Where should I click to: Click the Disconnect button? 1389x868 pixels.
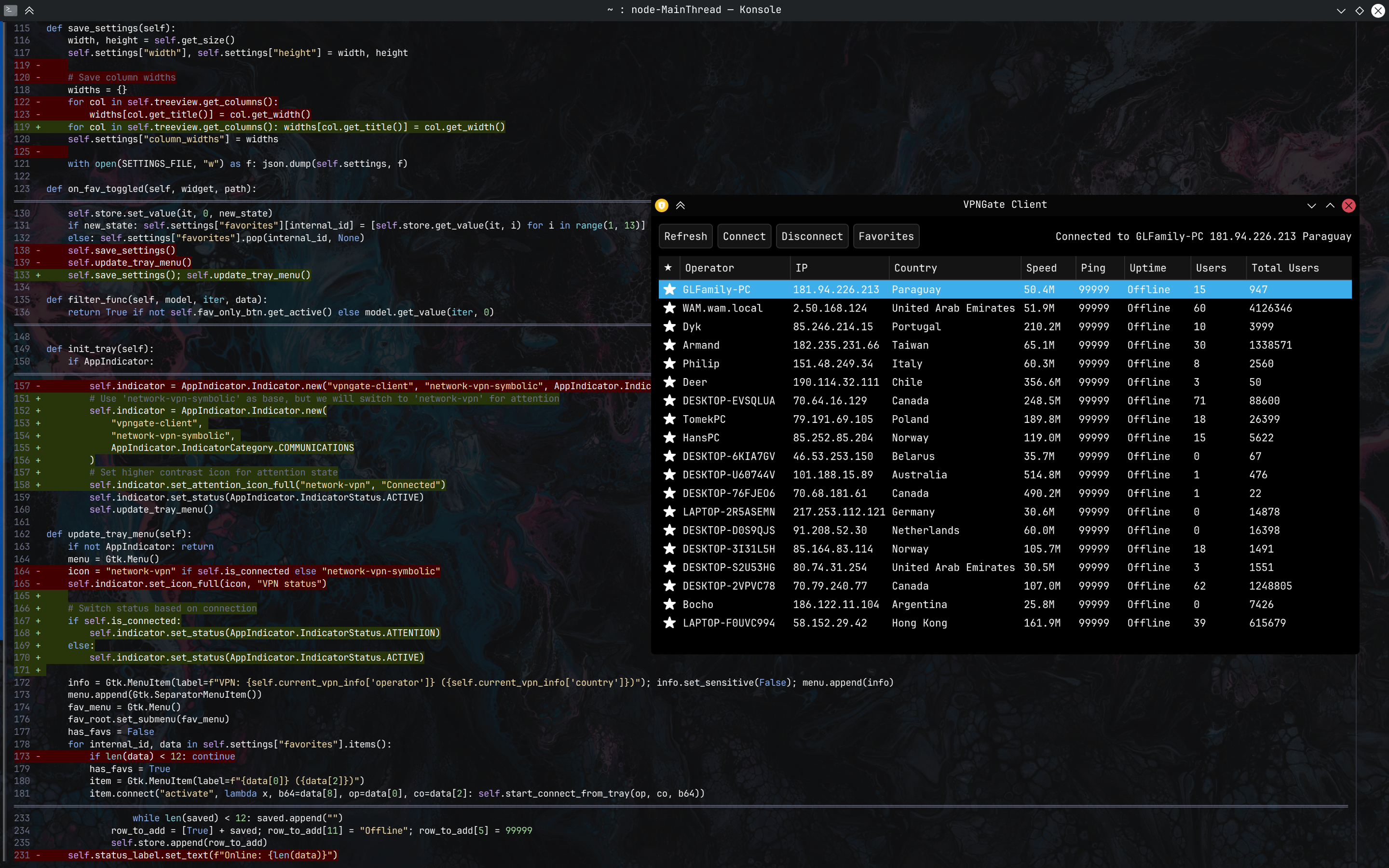(812, 236)
